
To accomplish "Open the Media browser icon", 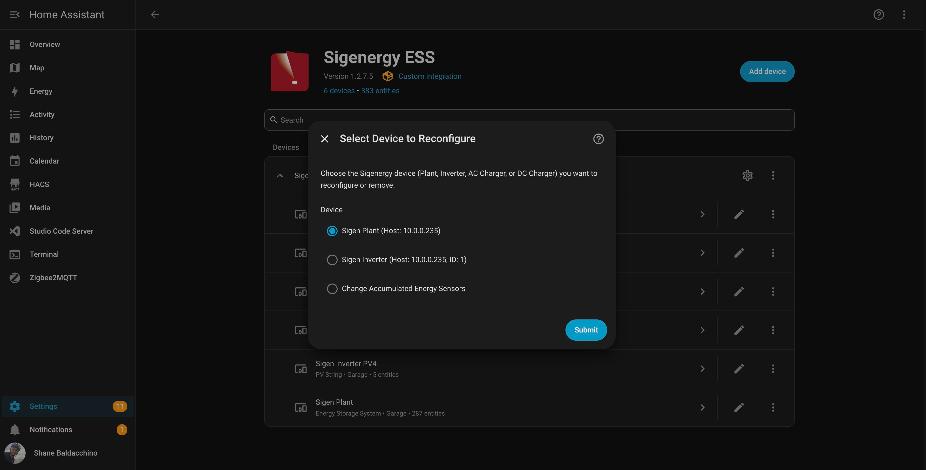I will coord(15,208).
